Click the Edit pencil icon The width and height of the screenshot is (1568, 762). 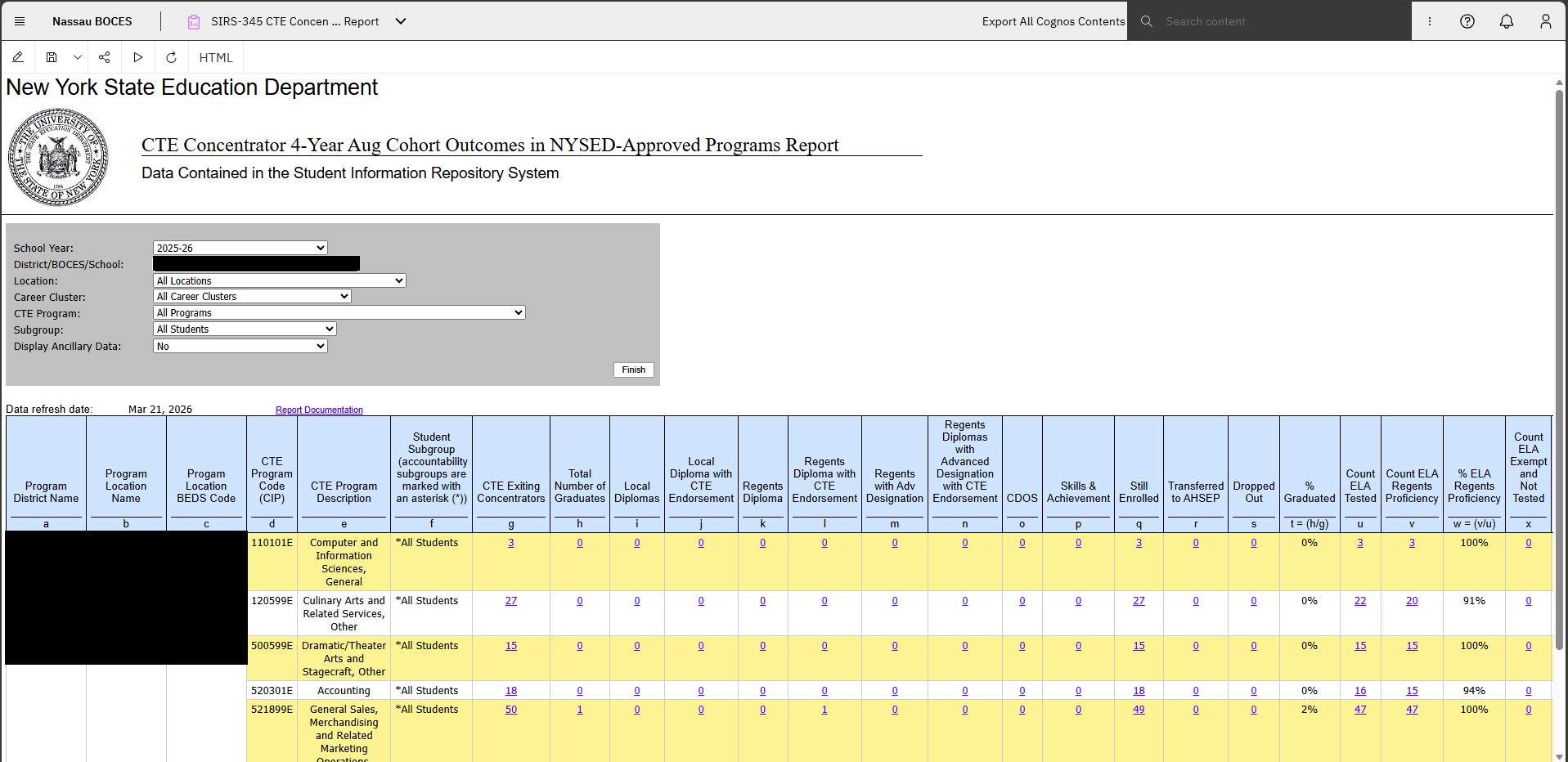coord(18,57)
